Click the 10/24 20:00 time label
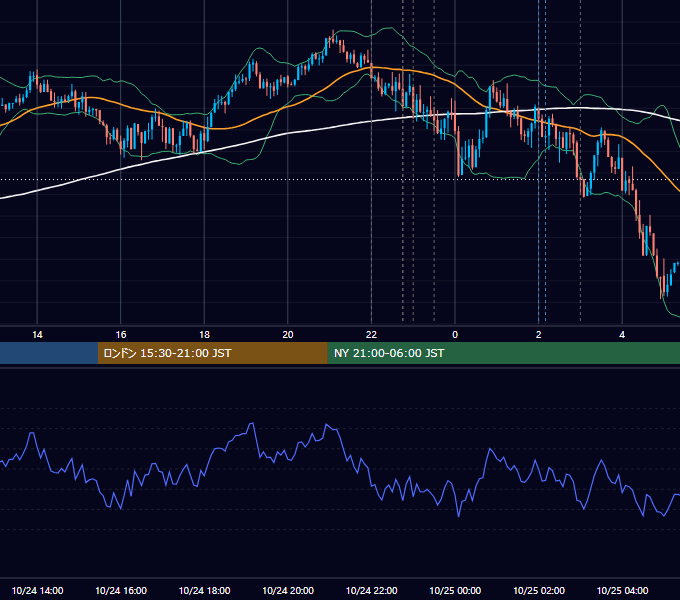The width and height of the screenshot is (680, 600). (x=288, y=590)
